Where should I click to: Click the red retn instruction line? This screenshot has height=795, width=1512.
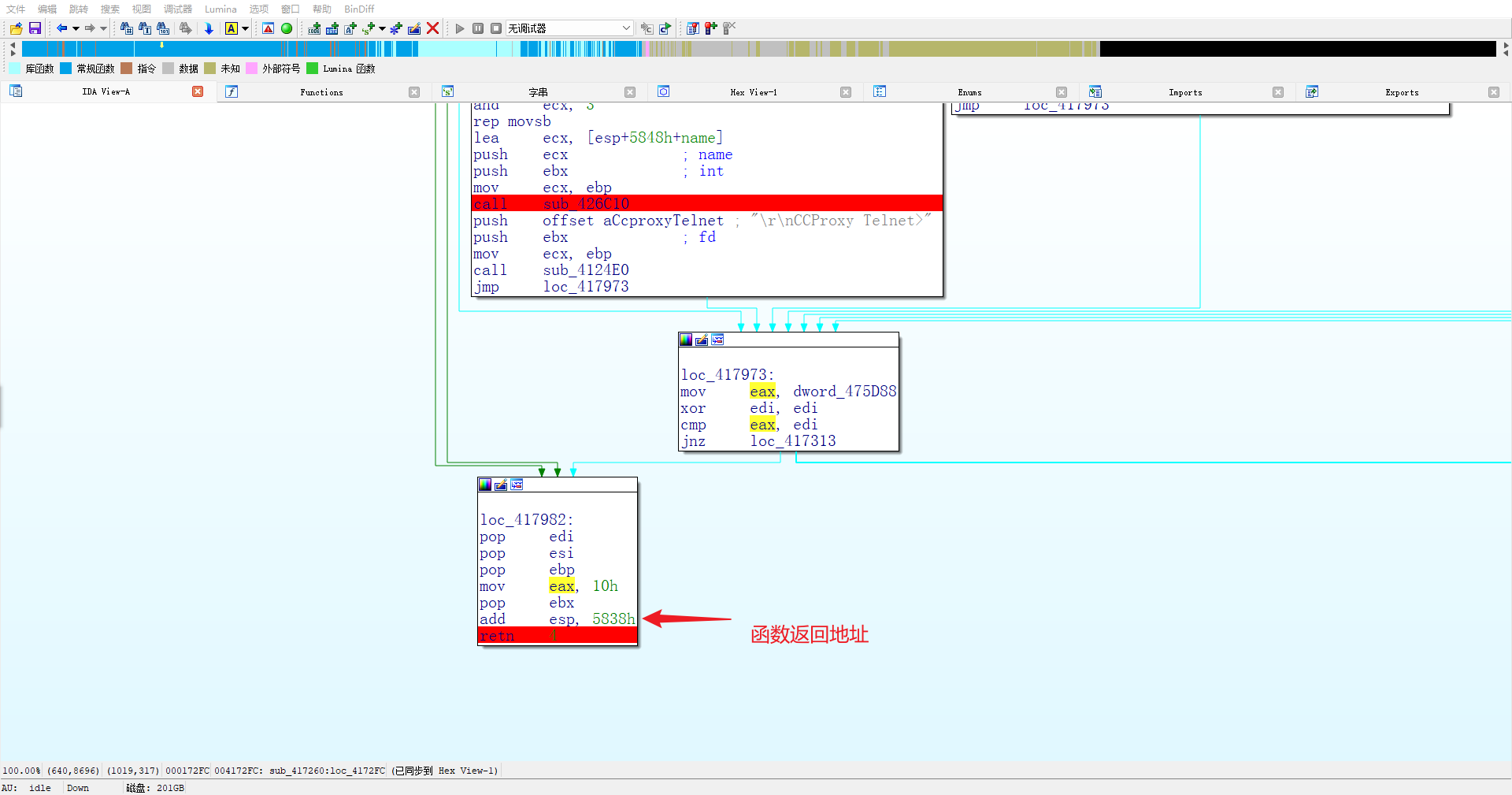coord(558,636)
